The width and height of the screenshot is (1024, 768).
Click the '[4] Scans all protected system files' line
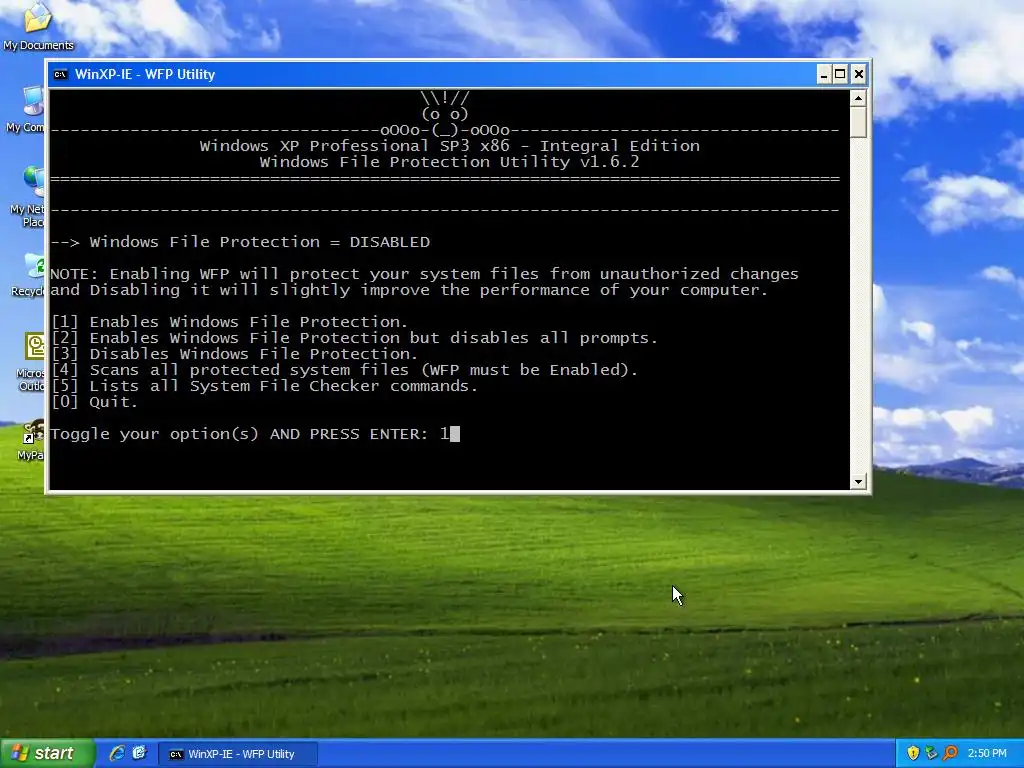[x=344, y=370]
